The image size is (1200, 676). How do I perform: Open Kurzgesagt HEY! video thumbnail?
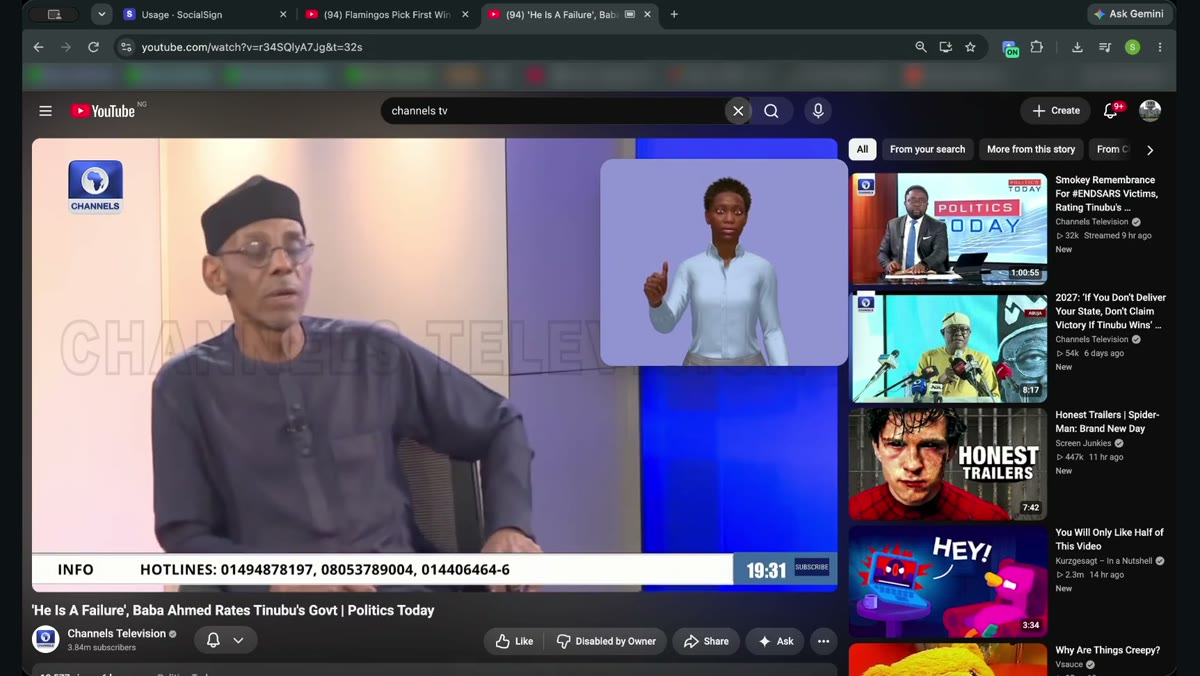[x=948, y=581]
